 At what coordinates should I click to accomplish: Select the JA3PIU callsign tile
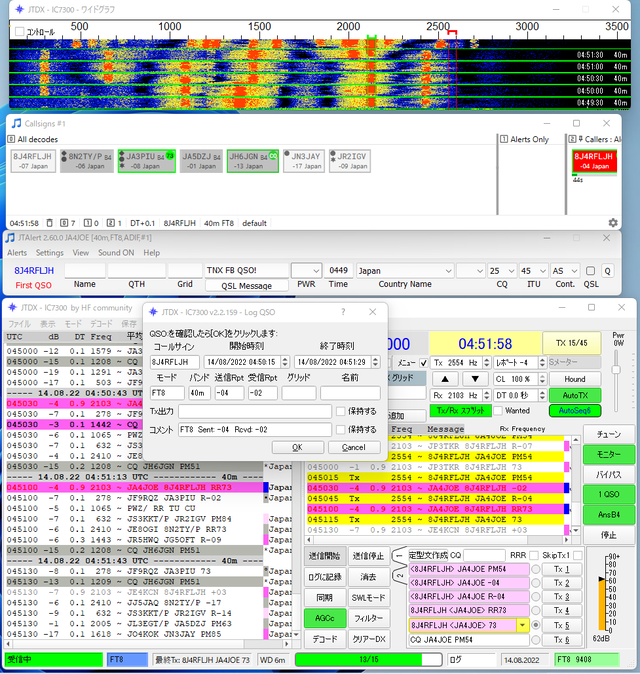(146, 161)
